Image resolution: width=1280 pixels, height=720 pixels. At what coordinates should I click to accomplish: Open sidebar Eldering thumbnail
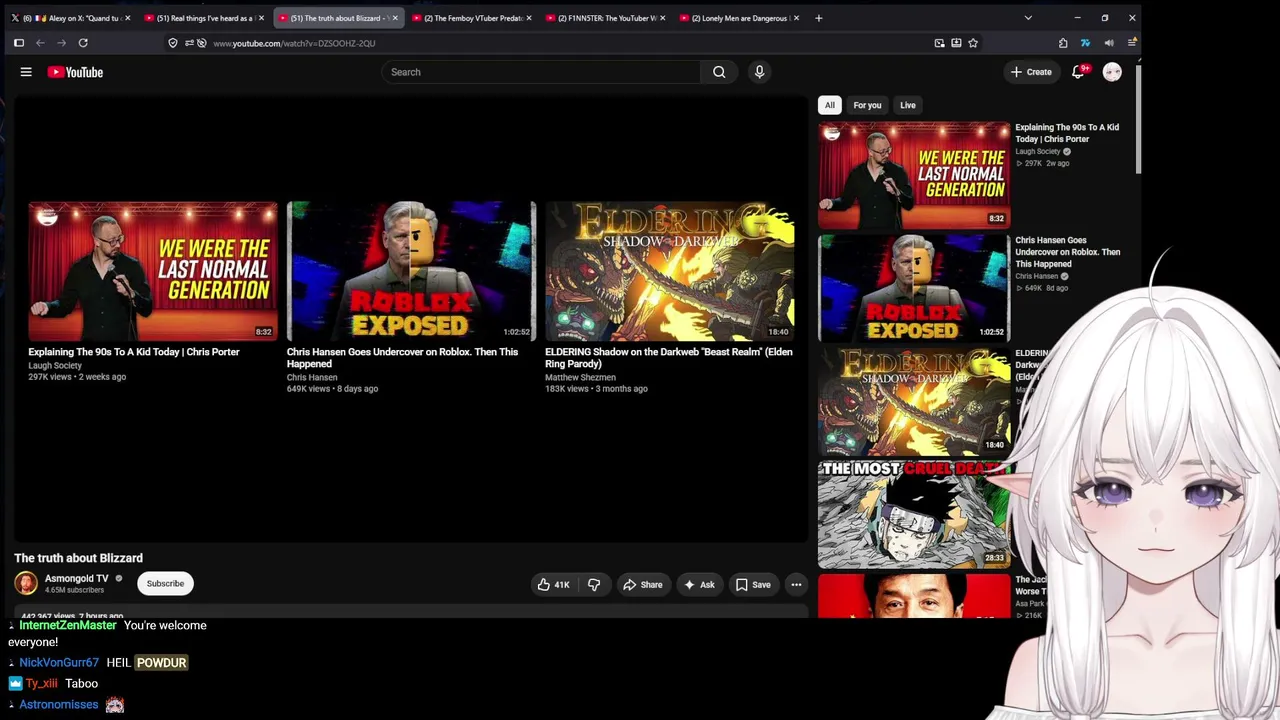coord(914,401)
